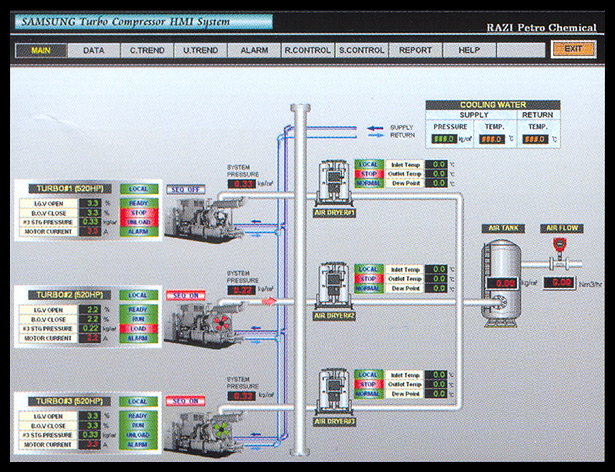Viewport: 615px width, 472px height.
Task: Switch to the DATA tab
Action: [x=94, y=51]
